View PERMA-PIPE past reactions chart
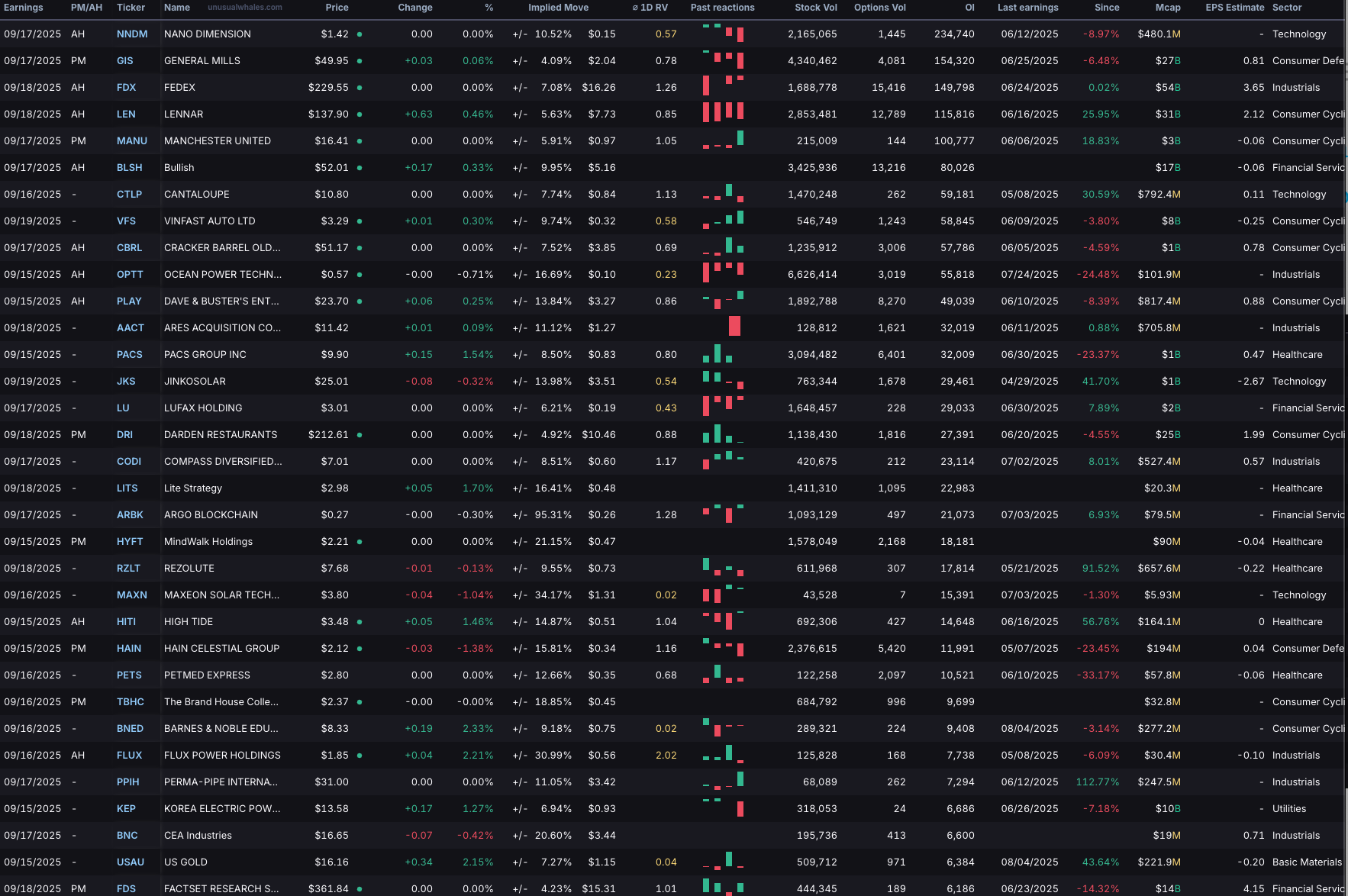 tap(723, 780)
